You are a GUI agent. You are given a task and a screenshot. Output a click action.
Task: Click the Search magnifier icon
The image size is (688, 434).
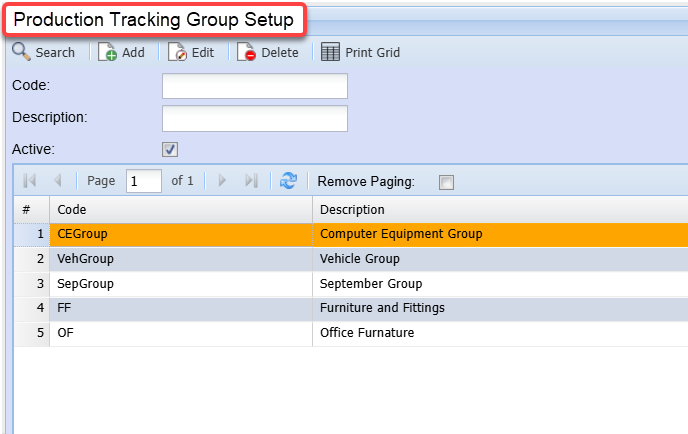pyautogui.click(x=21, y=52)
